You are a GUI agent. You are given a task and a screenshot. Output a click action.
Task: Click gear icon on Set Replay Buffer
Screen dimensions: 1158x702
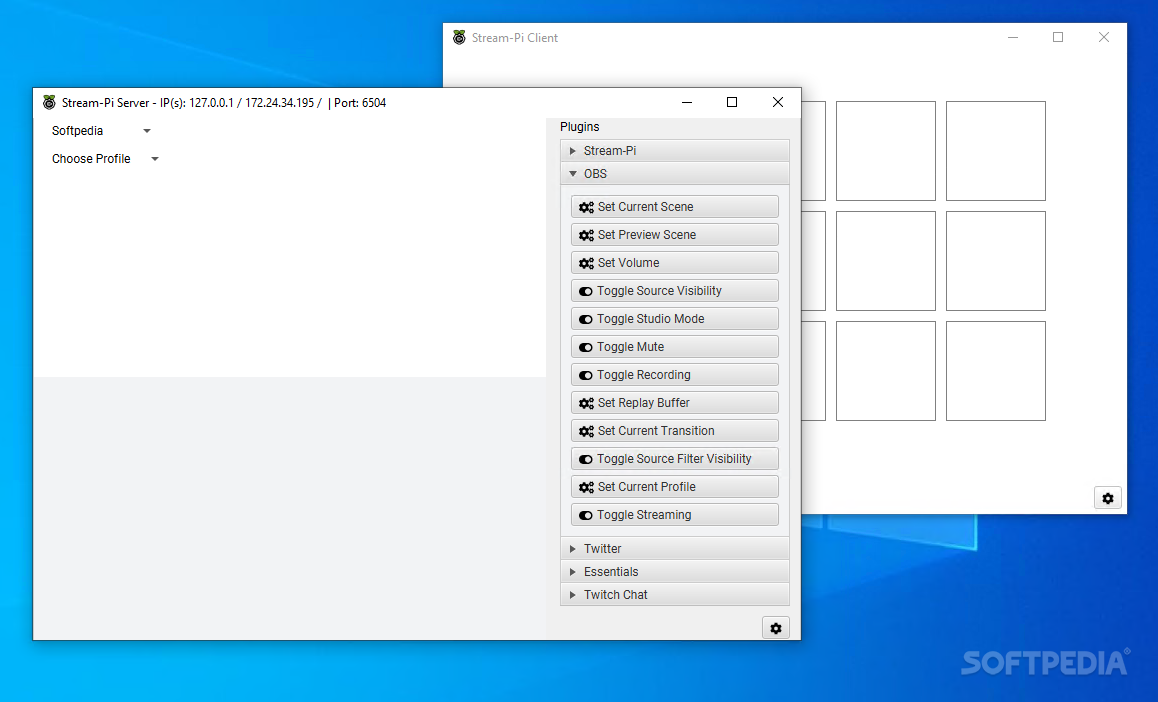coord(586,403)
